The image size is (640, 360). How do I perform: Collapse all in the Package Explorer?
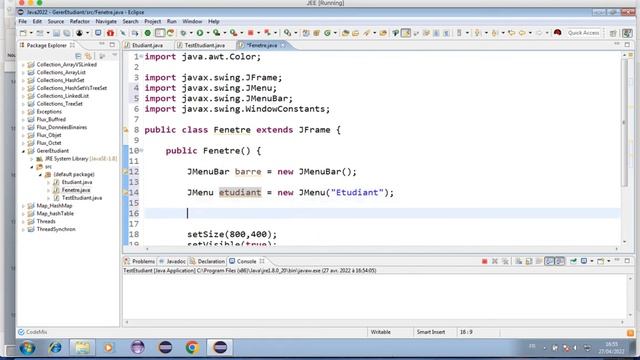(x=78, y=56)
